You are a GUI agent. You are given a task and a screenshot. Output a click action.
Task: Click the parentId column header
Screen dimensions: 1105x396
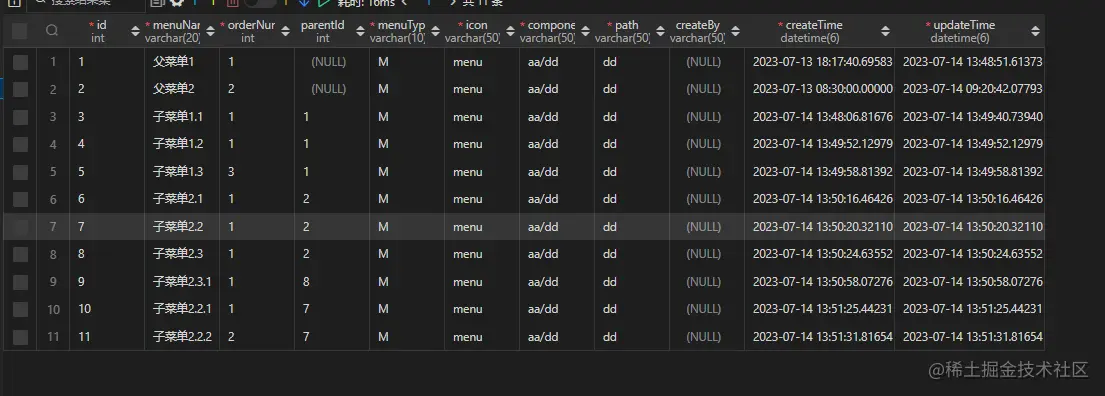[323, 31]
